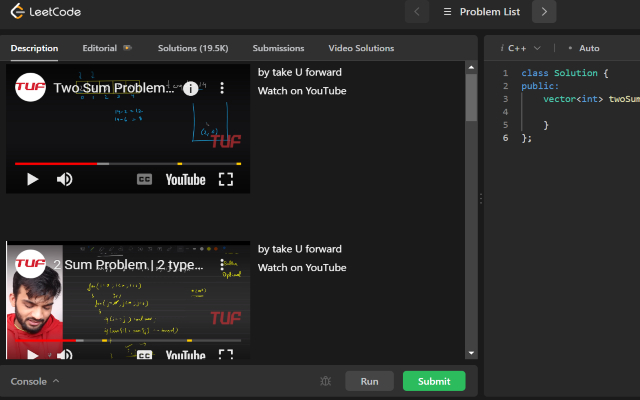The image size is (640, 400).
Task: Mute the 2 Sum Problem video
Action: pos(64,354)
